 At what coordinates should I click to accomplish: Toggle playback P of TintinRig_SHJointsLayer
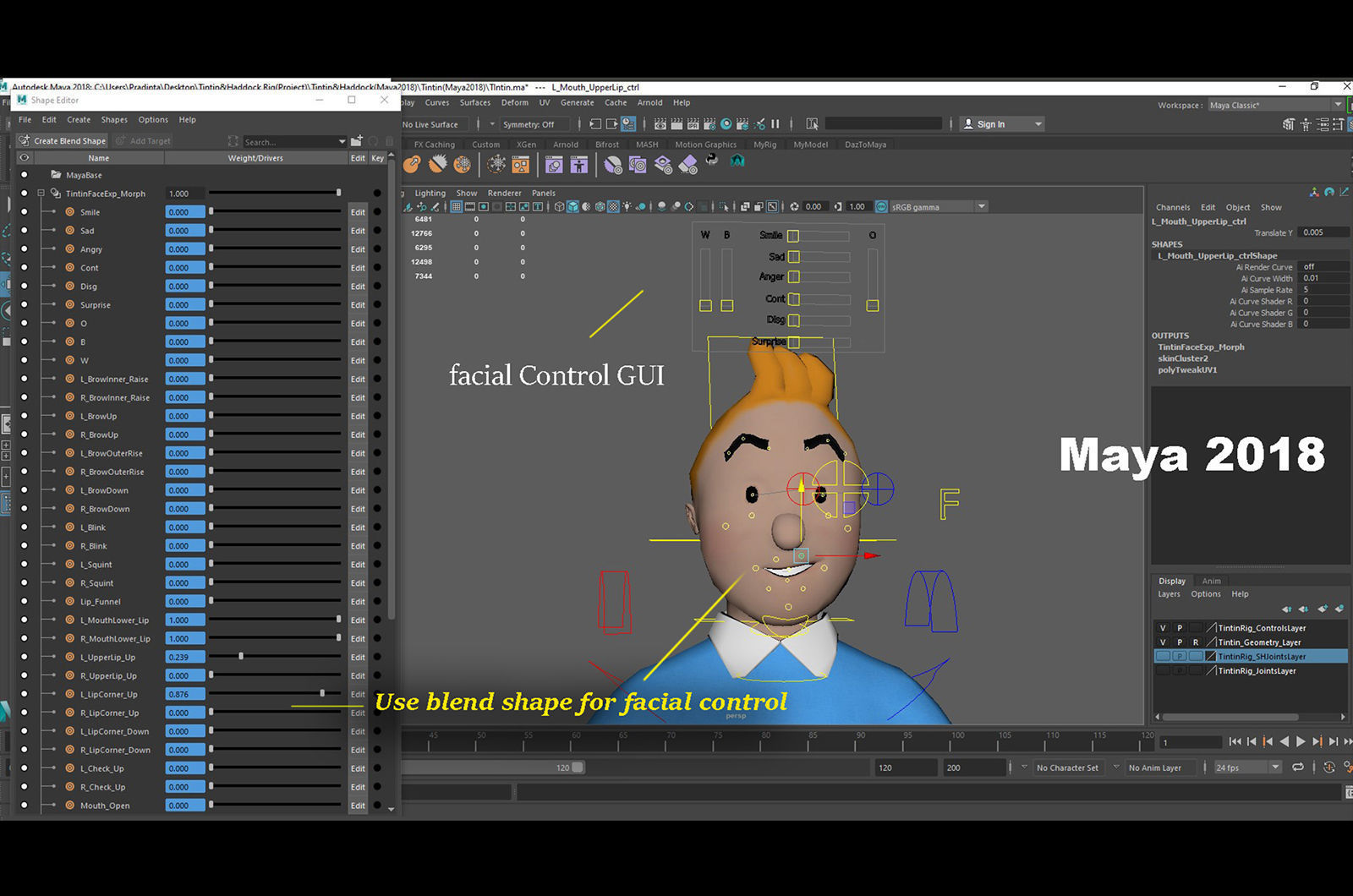pos(1180,657)
